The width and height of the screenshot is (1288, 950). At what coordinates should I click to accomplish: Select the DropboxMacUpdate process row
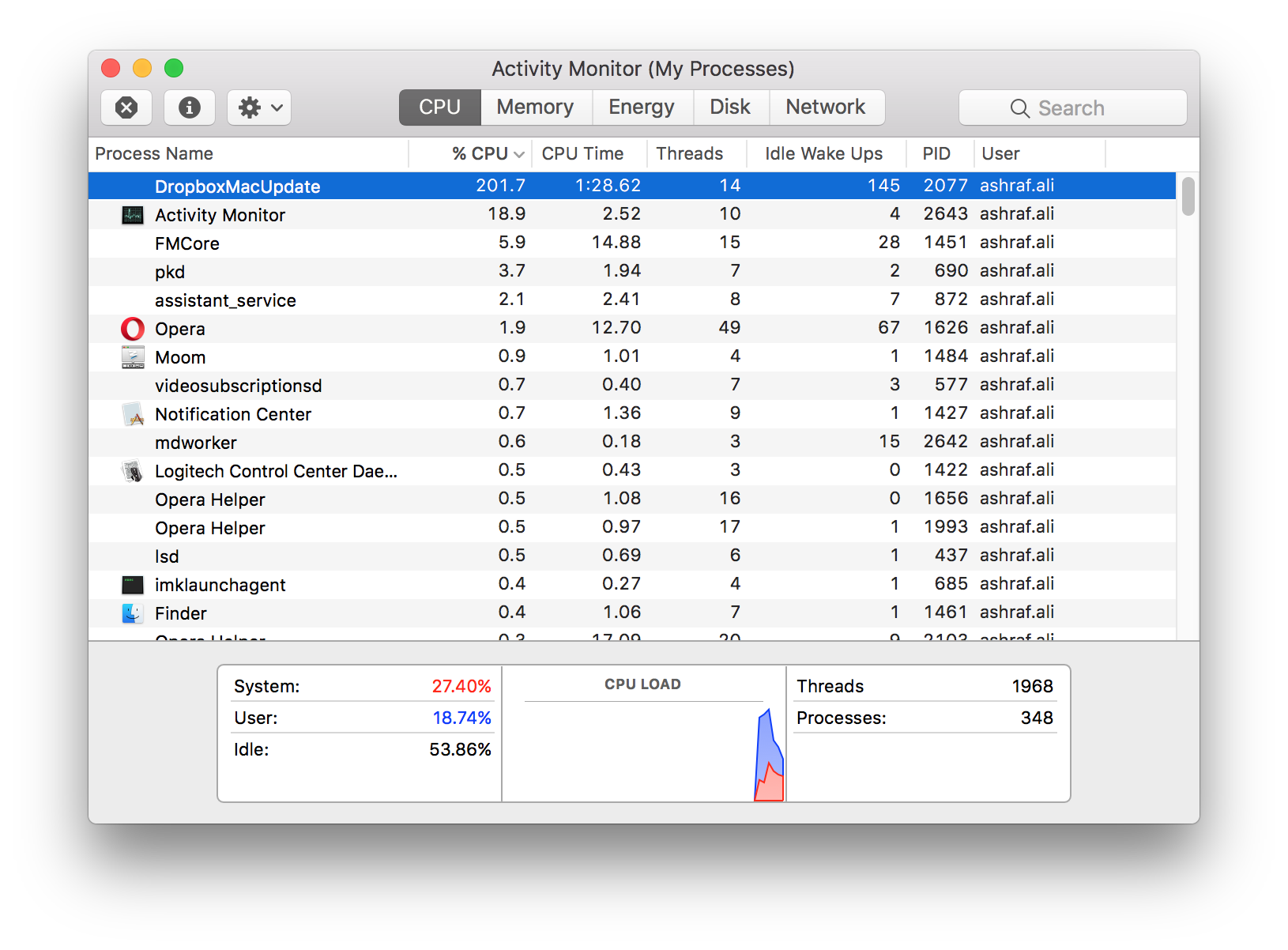click(x=632, y=186)
